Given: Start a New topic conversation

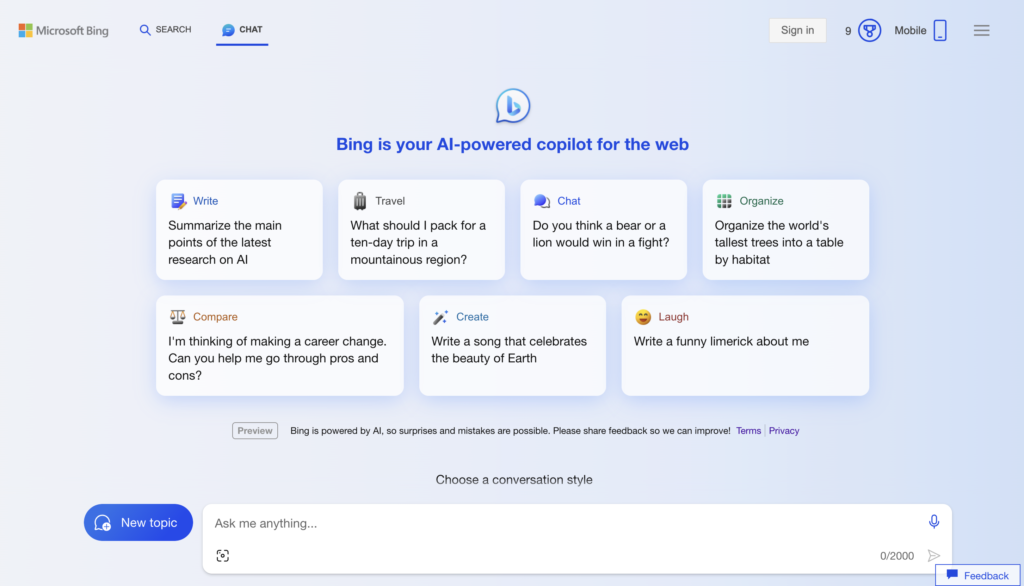Looking at the screenshot, I should (x=138, y=522).
